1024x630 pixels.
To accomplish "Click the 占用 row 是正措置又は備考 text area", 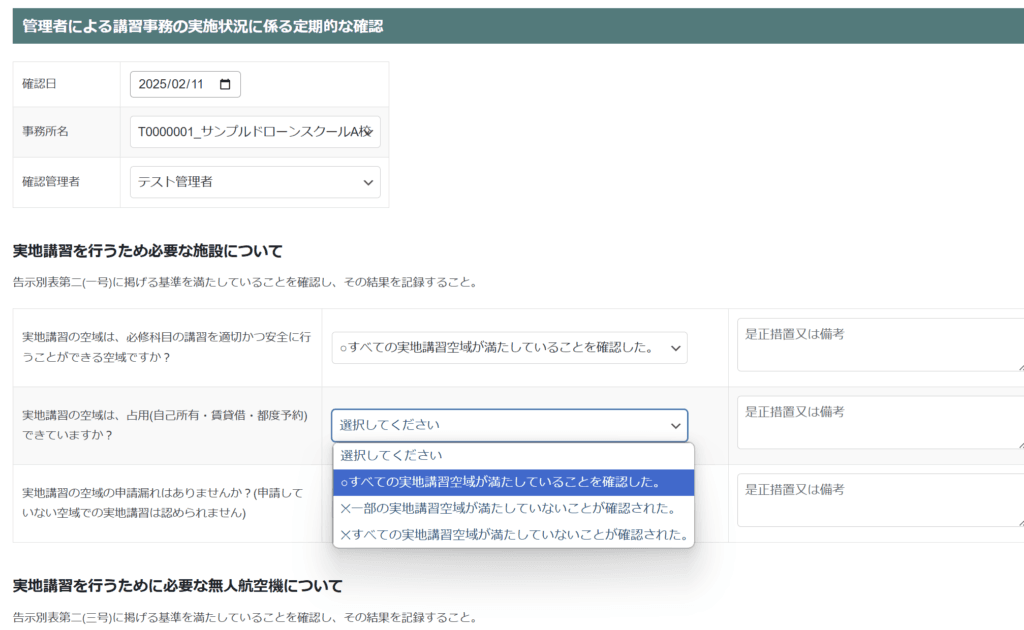I will click(878, 422).
